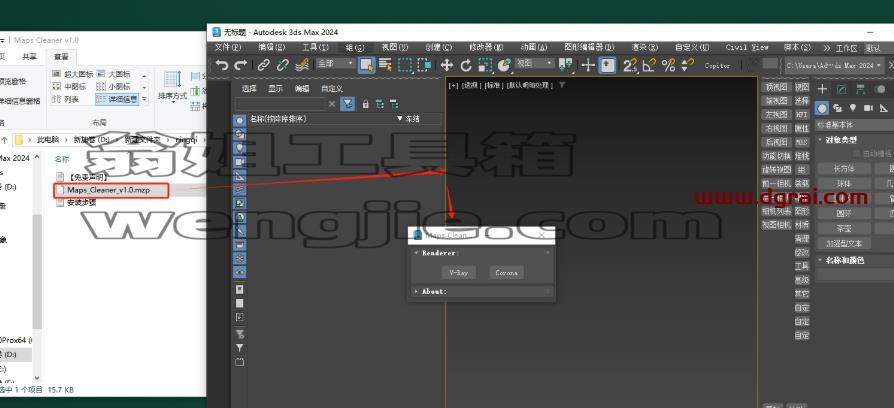This screenshot has width=894, height=408.
Task: Click 球体 object type button
Action: [844, 183]
